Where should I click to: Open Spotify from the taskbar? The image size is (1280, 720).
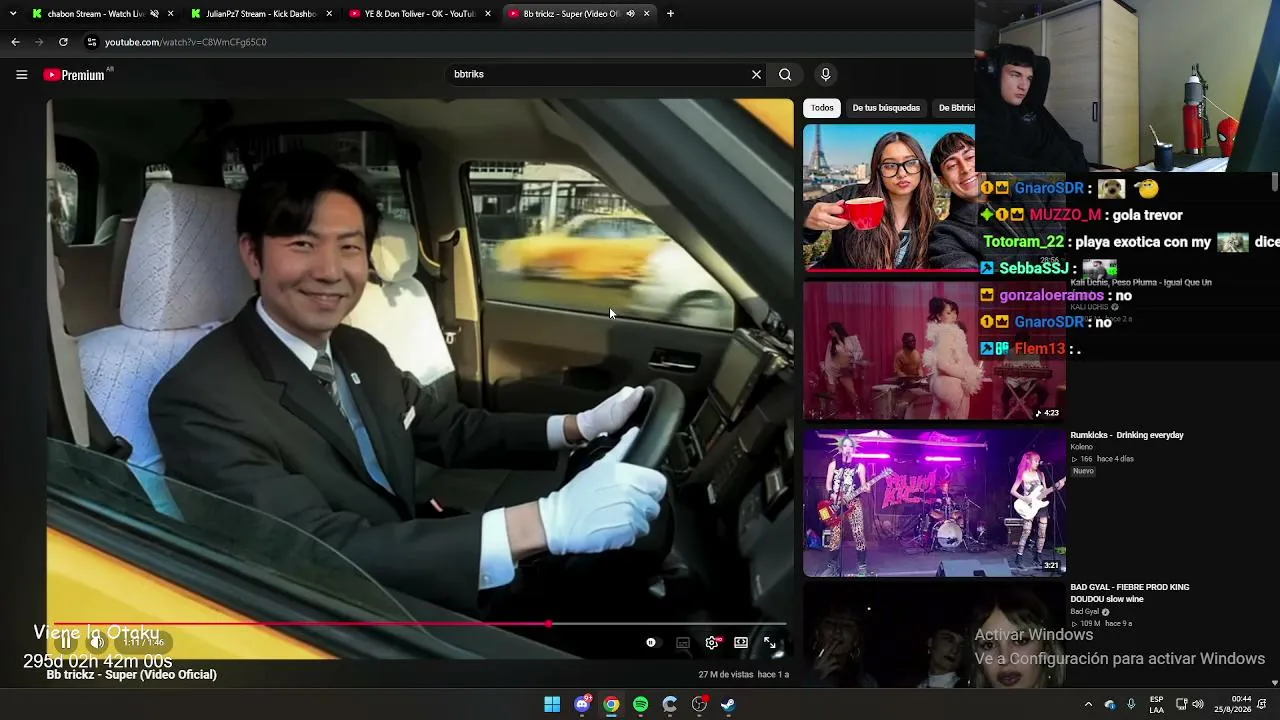(x=640, y=704)
